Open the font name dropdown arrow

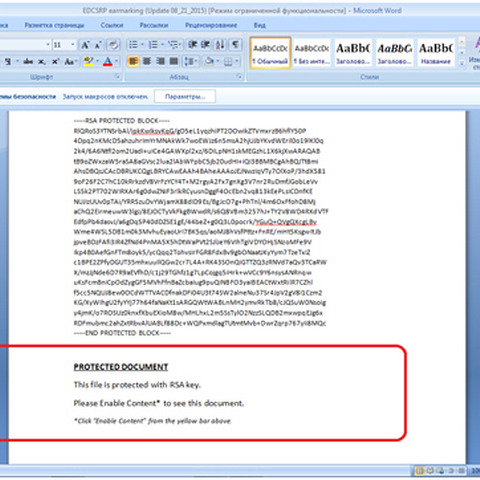(x=48, y=45)
